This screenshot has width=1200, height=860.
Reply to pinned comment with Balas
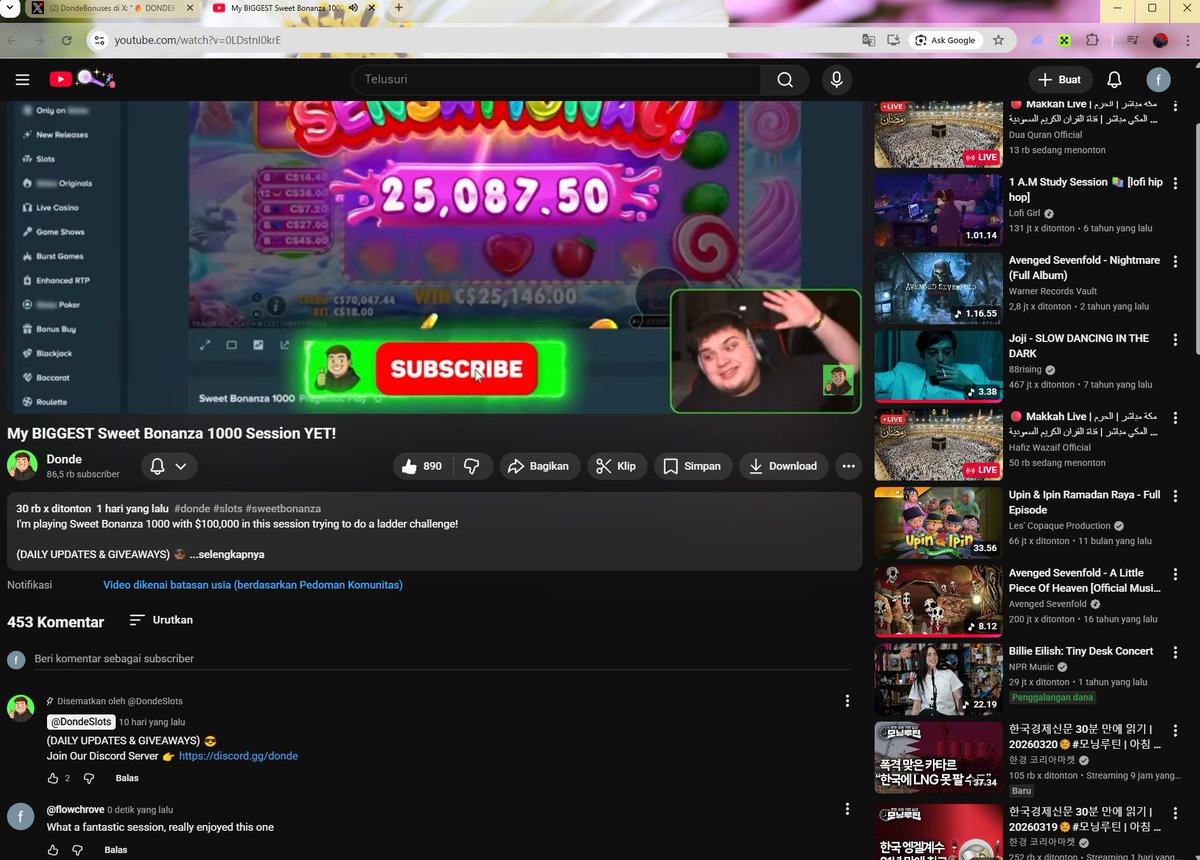click(x=127, y=778)
